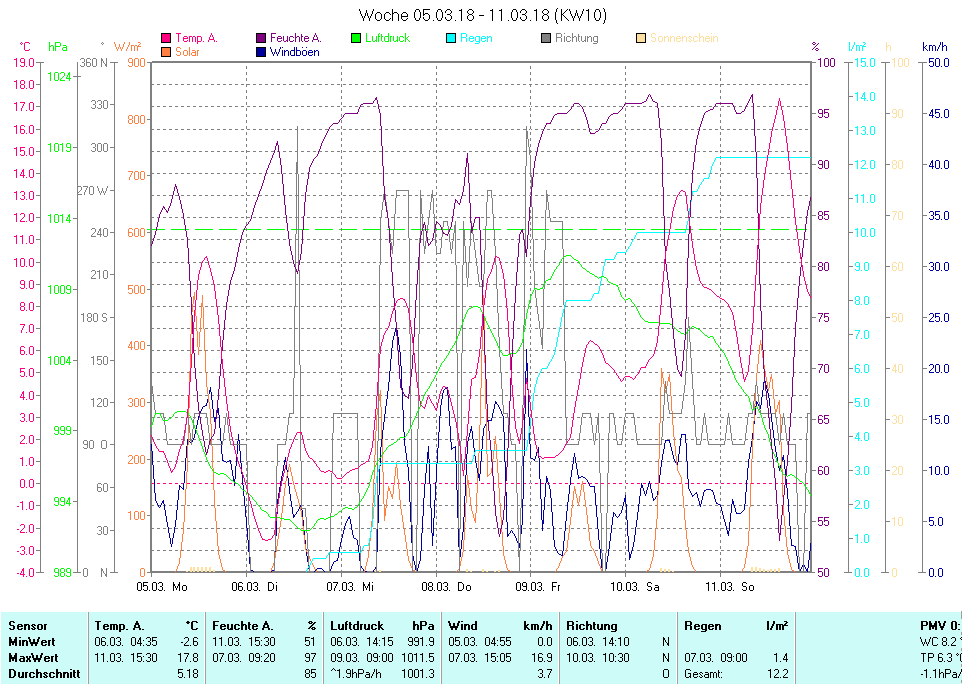
Task: Click the 'Sensor' table header
Action: (x=28, y=626)
